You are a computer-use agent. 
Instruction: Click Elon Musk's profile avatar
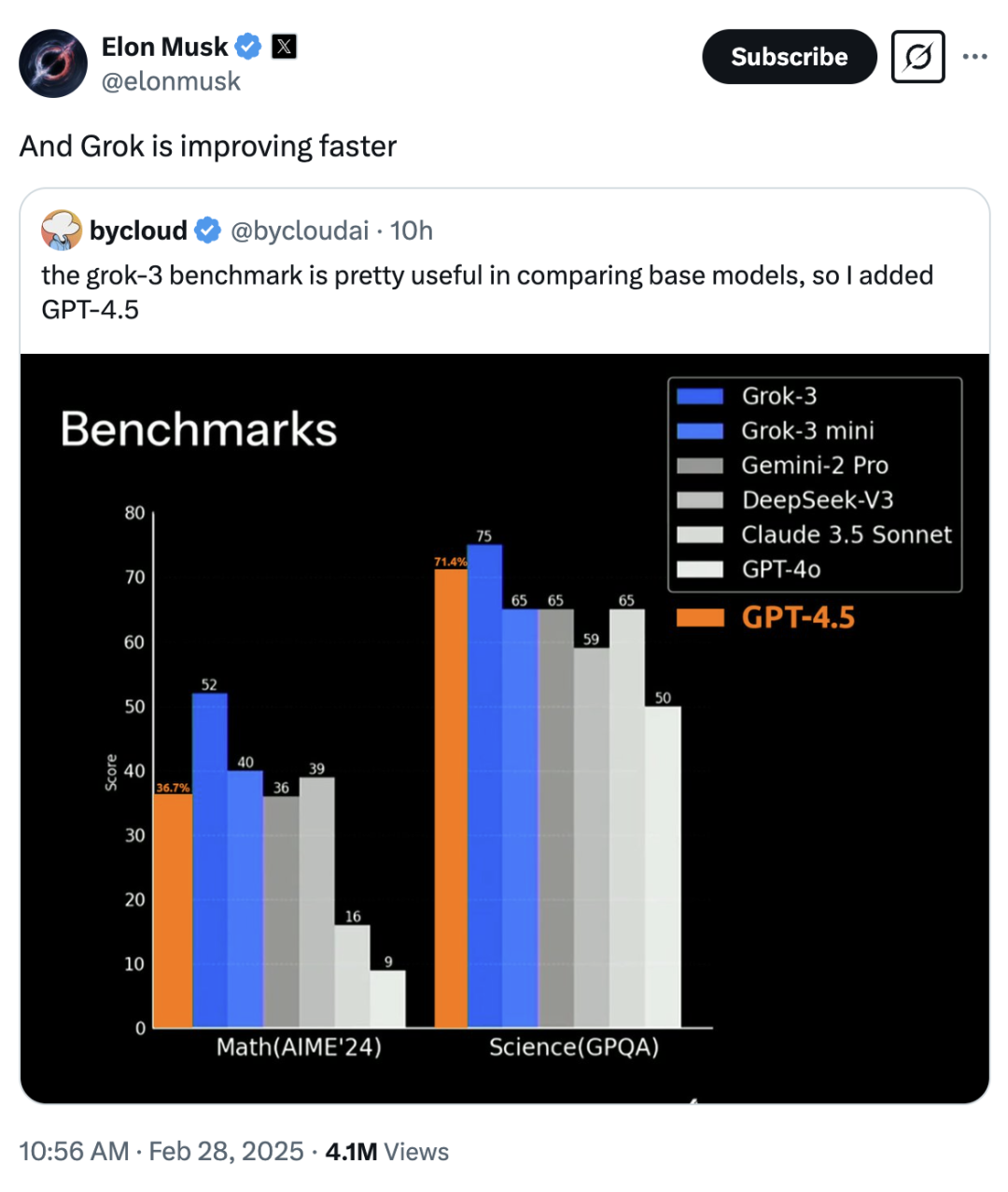click(53, 63)
